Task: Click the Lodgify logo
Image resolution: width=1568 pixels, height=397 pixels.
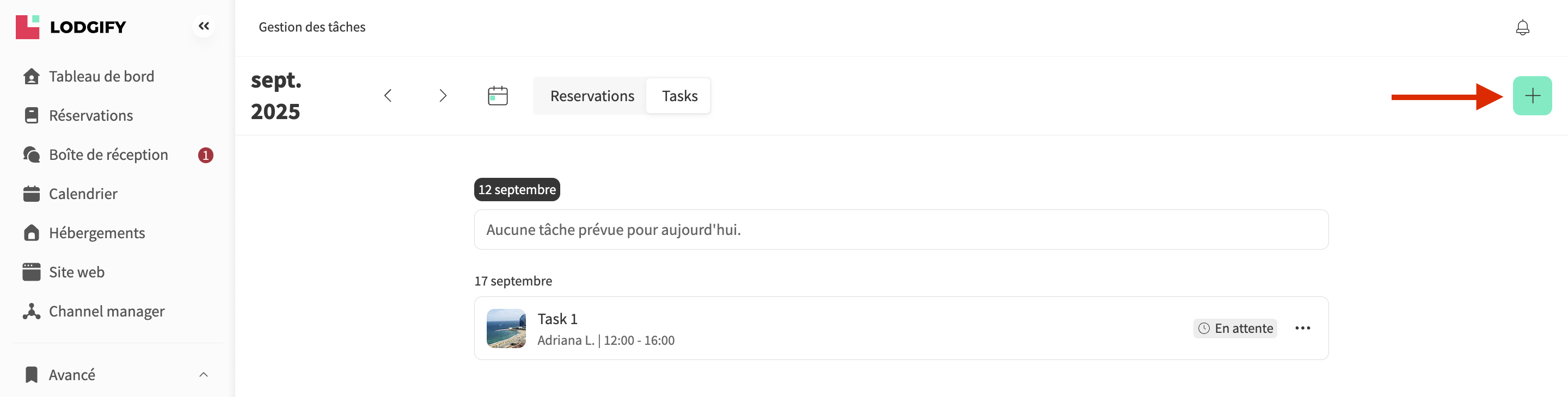Action: coord(71,27)
